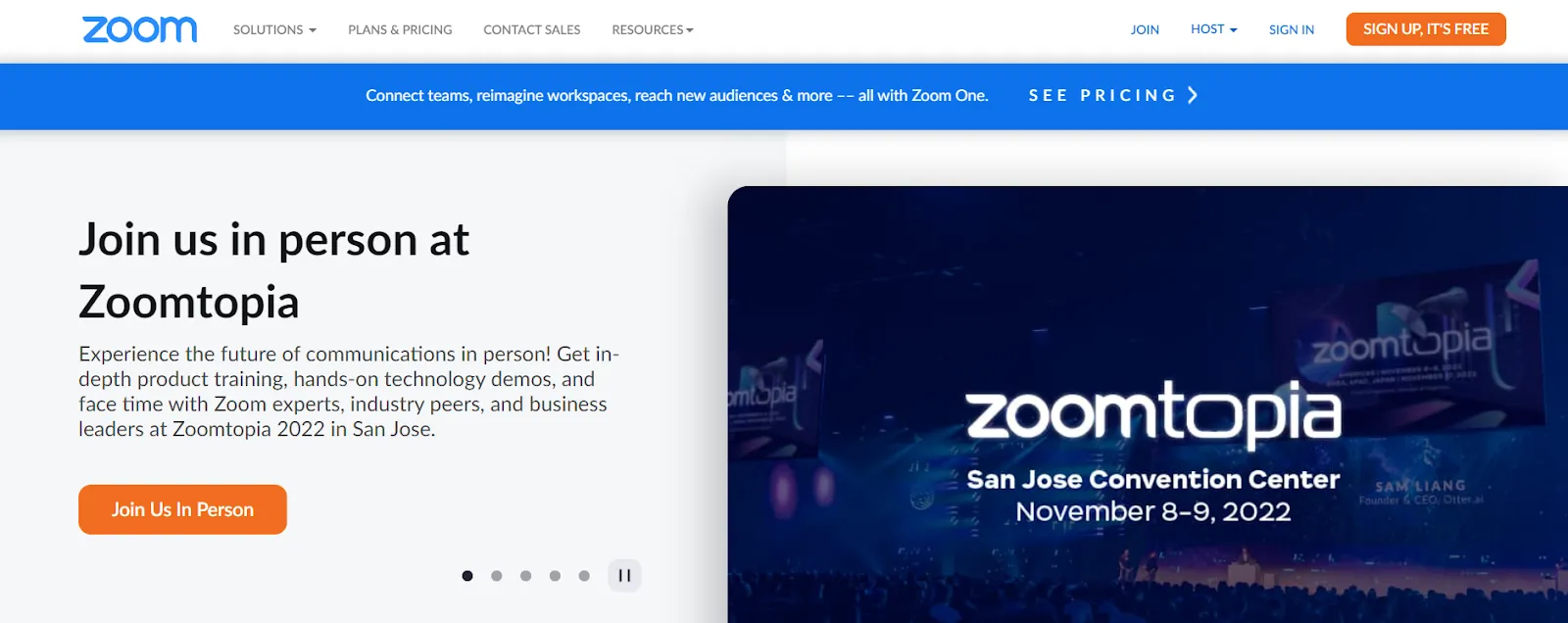This screenshot has height=623, width=1568.
Task: Expand the Solutions dropdown menu
Action: click(274, 29)
